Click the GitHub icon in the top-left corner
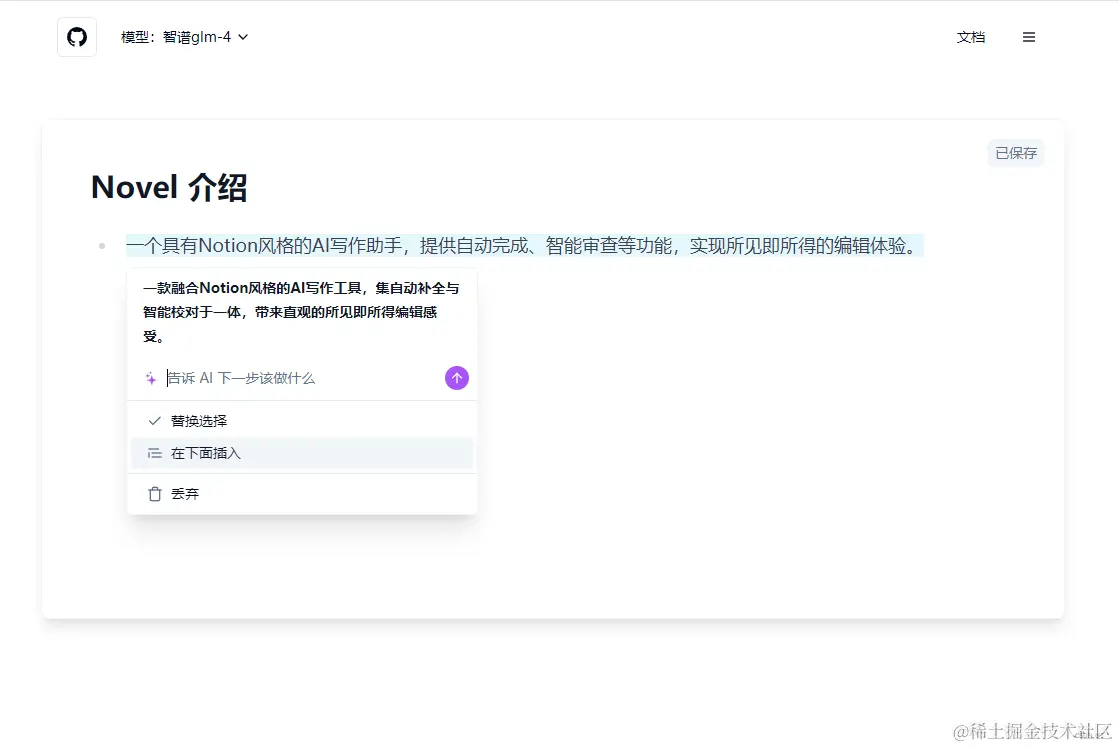This screenshot has height=748, width=1119. (x=77, y=36)
